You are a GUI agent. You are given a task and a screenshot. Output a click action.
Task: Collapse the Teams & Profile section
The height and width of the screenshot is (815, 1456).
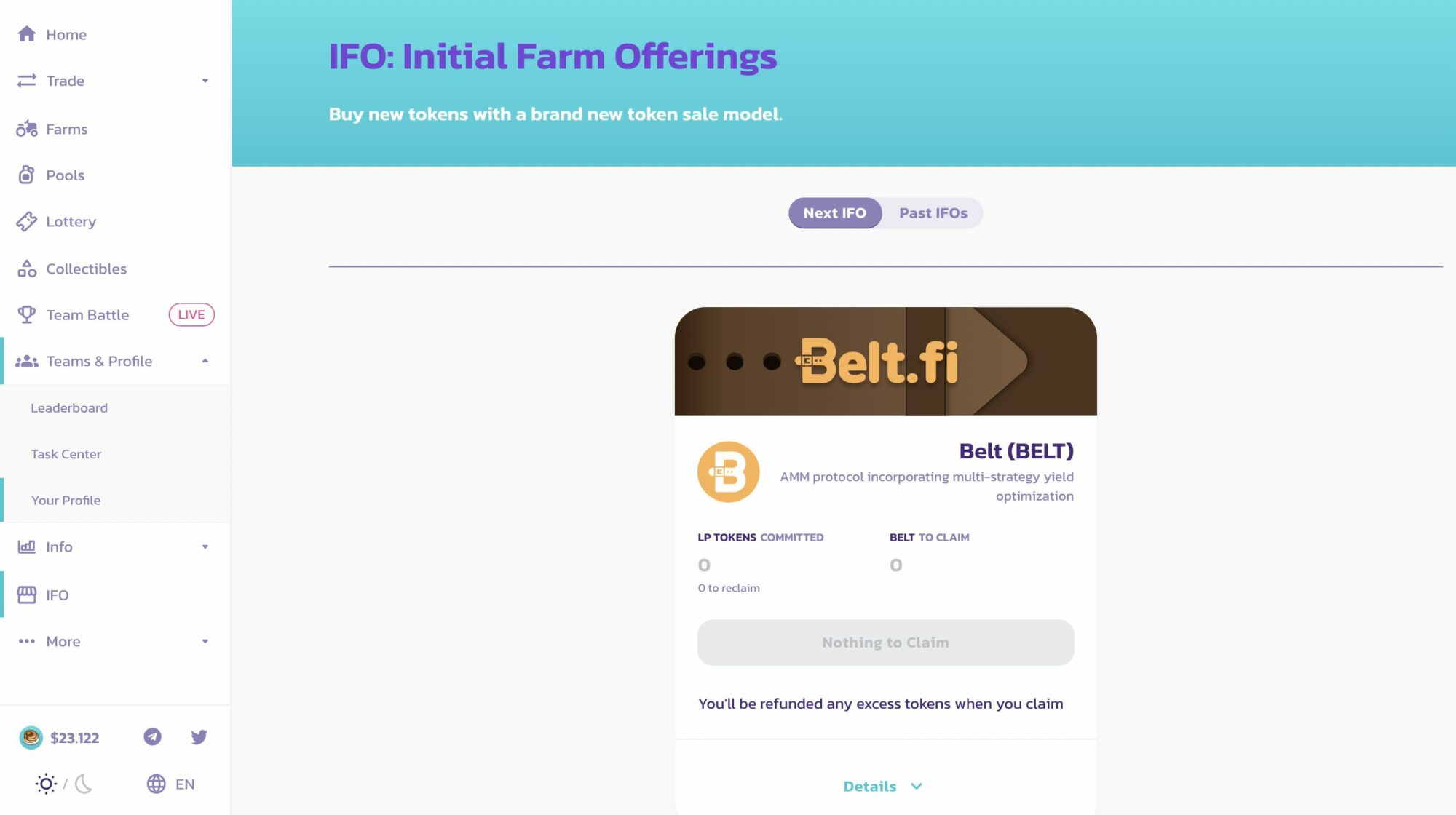point(205,361)
